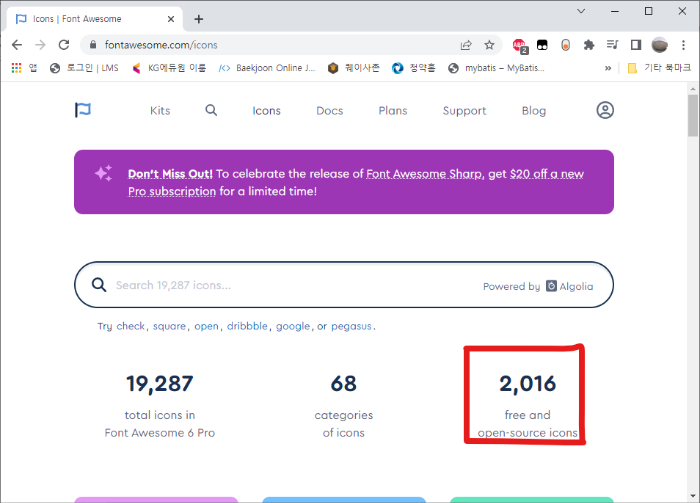Open the Blog nav item
Screen dimensions: 700x503
[534, 111]
